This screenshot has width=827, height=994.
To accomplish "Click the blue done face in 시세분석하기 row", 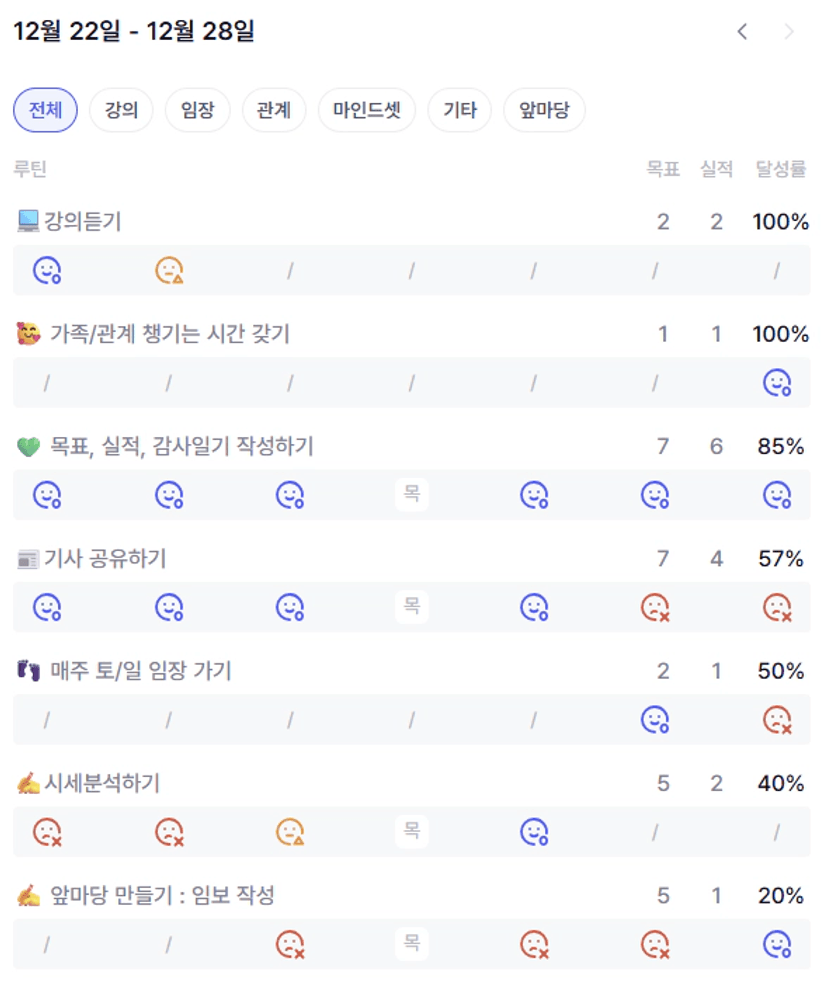I will click(x=534, y=831).
